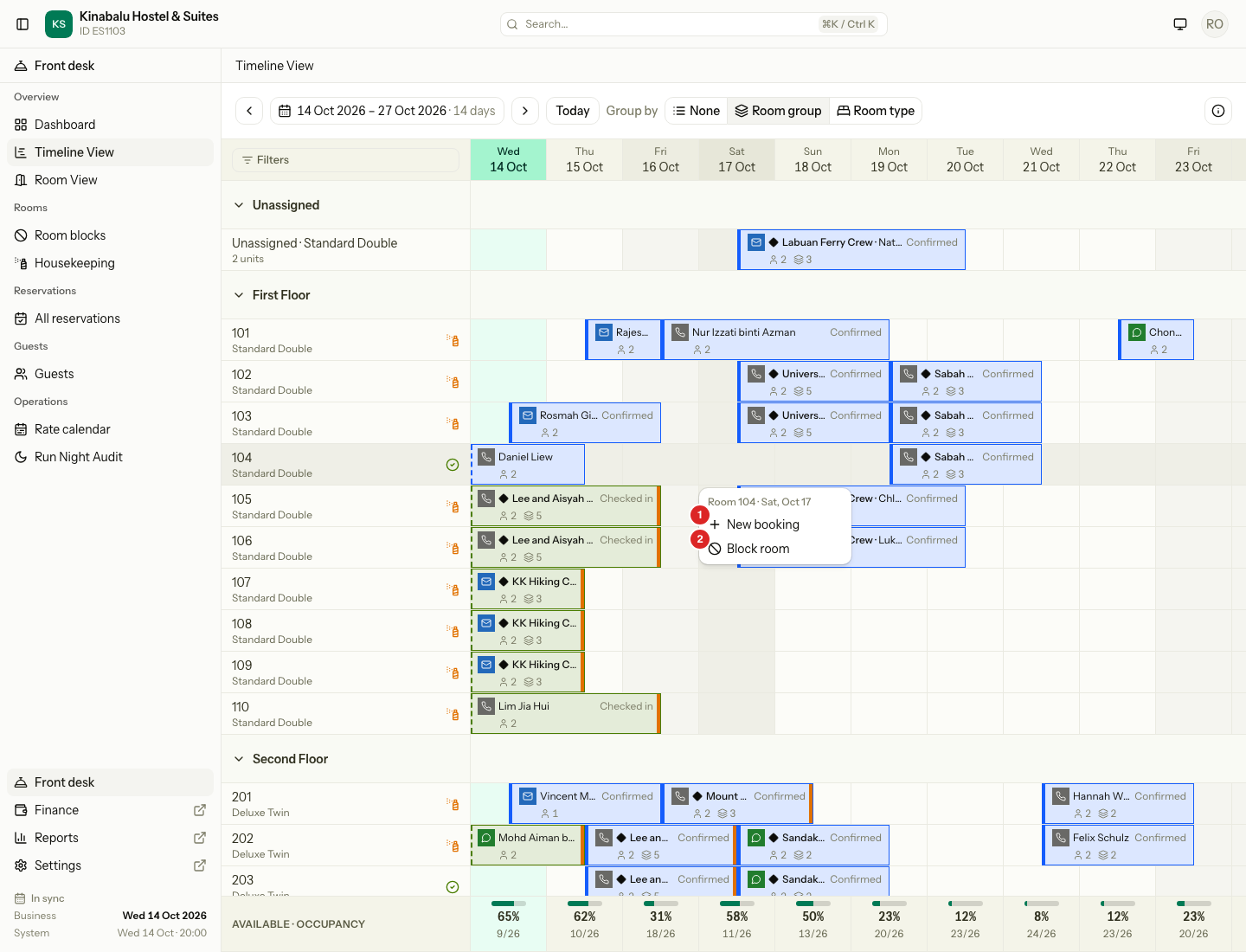
Task: Set Group by to Room group
Action: [x=778, y=111]
